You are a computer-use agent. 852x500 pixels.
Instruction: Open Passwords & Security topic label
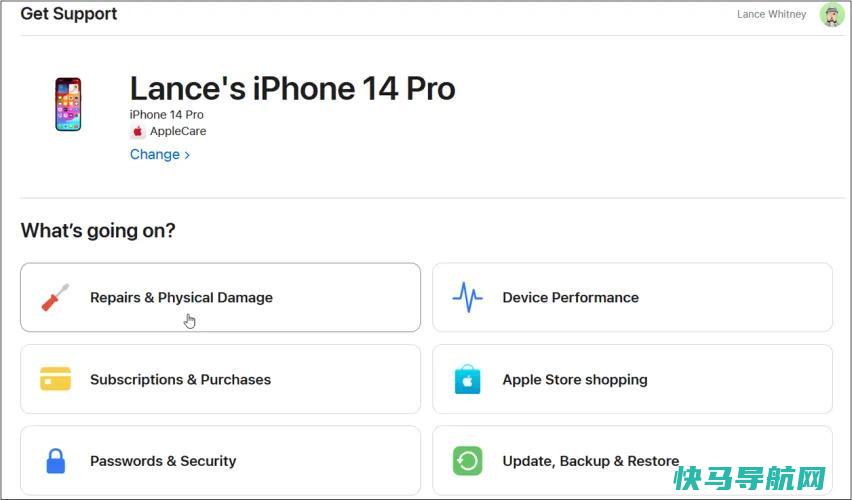point(163,461)
